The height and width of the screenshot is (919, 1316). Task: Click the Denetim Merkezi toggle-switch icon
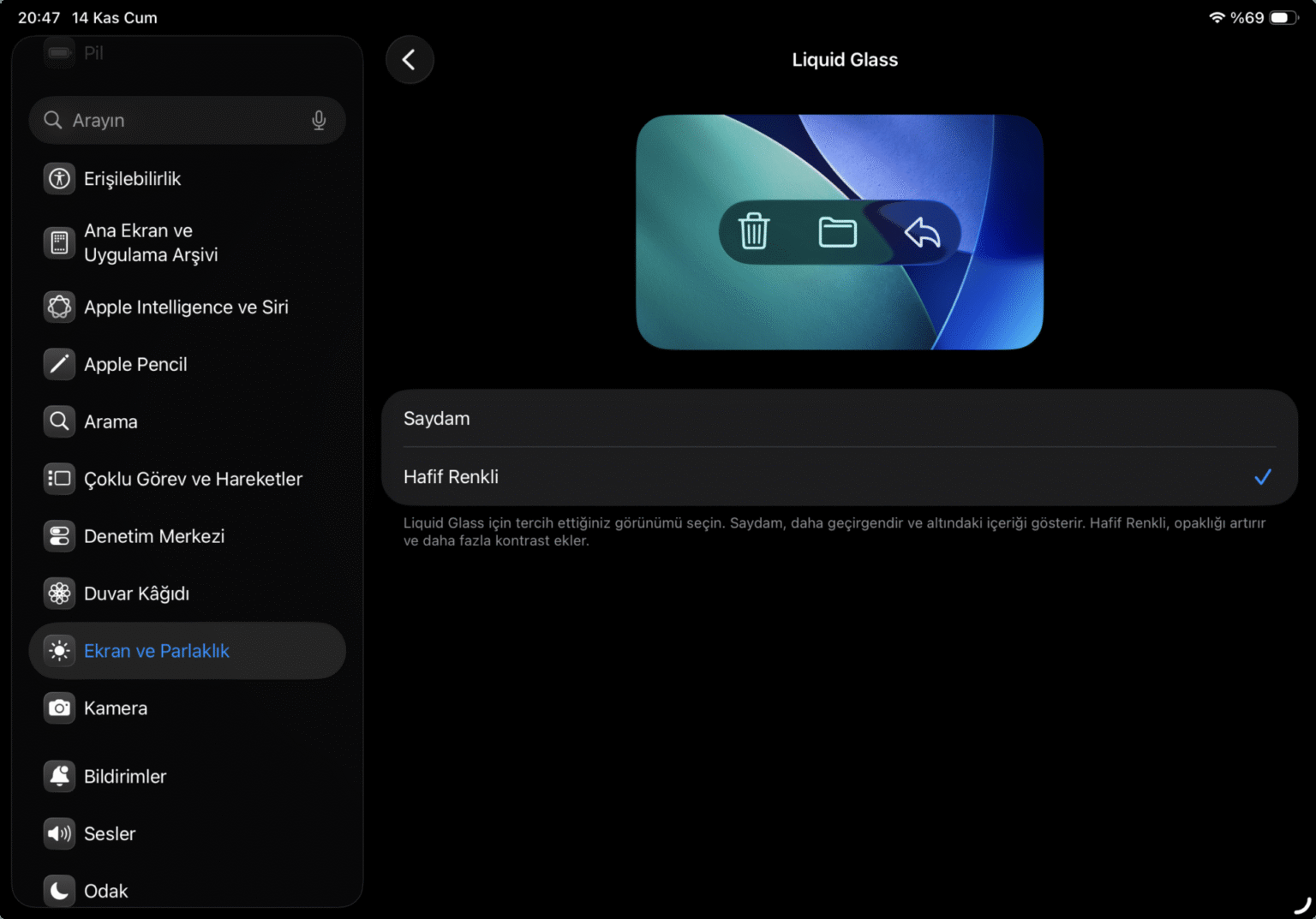click(x=59, y=536)
